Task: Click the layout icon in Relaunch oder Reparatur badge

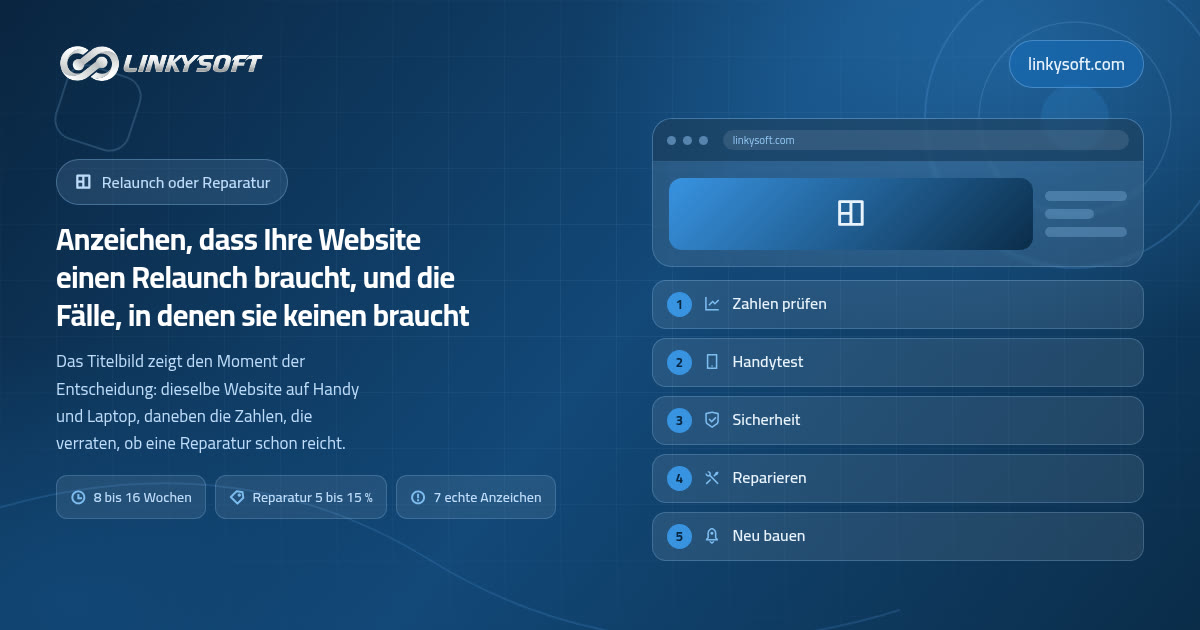Action: [x=83, y=183]
